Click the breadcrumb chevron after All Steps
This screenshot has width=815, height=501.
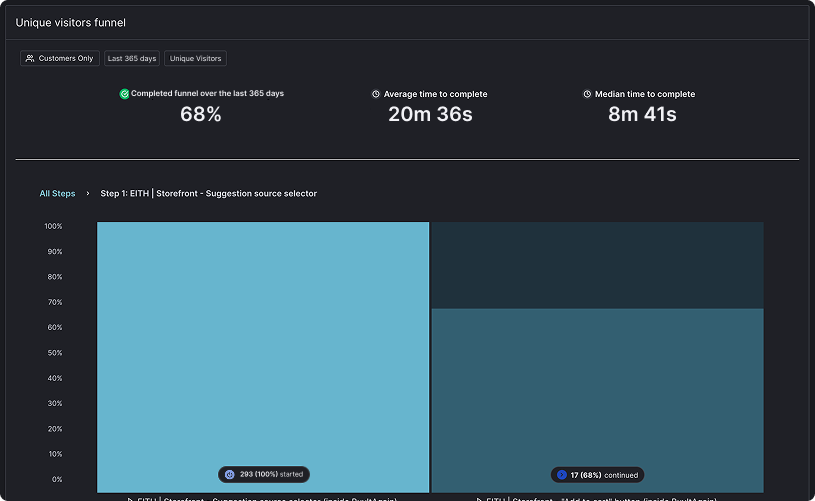(x=88, y=193)
